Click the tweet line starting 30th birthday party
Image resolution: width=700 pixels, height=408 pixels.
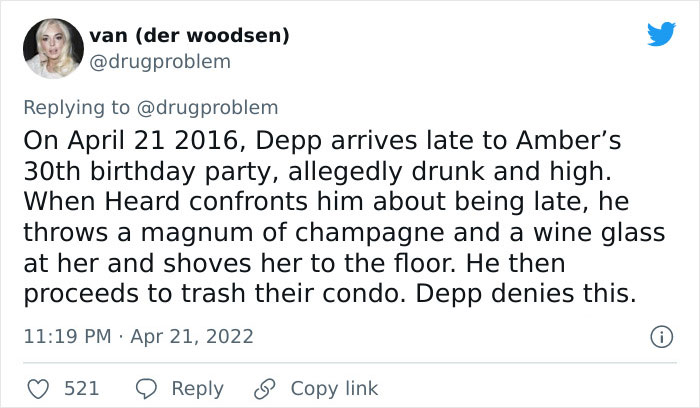[317, 171]
